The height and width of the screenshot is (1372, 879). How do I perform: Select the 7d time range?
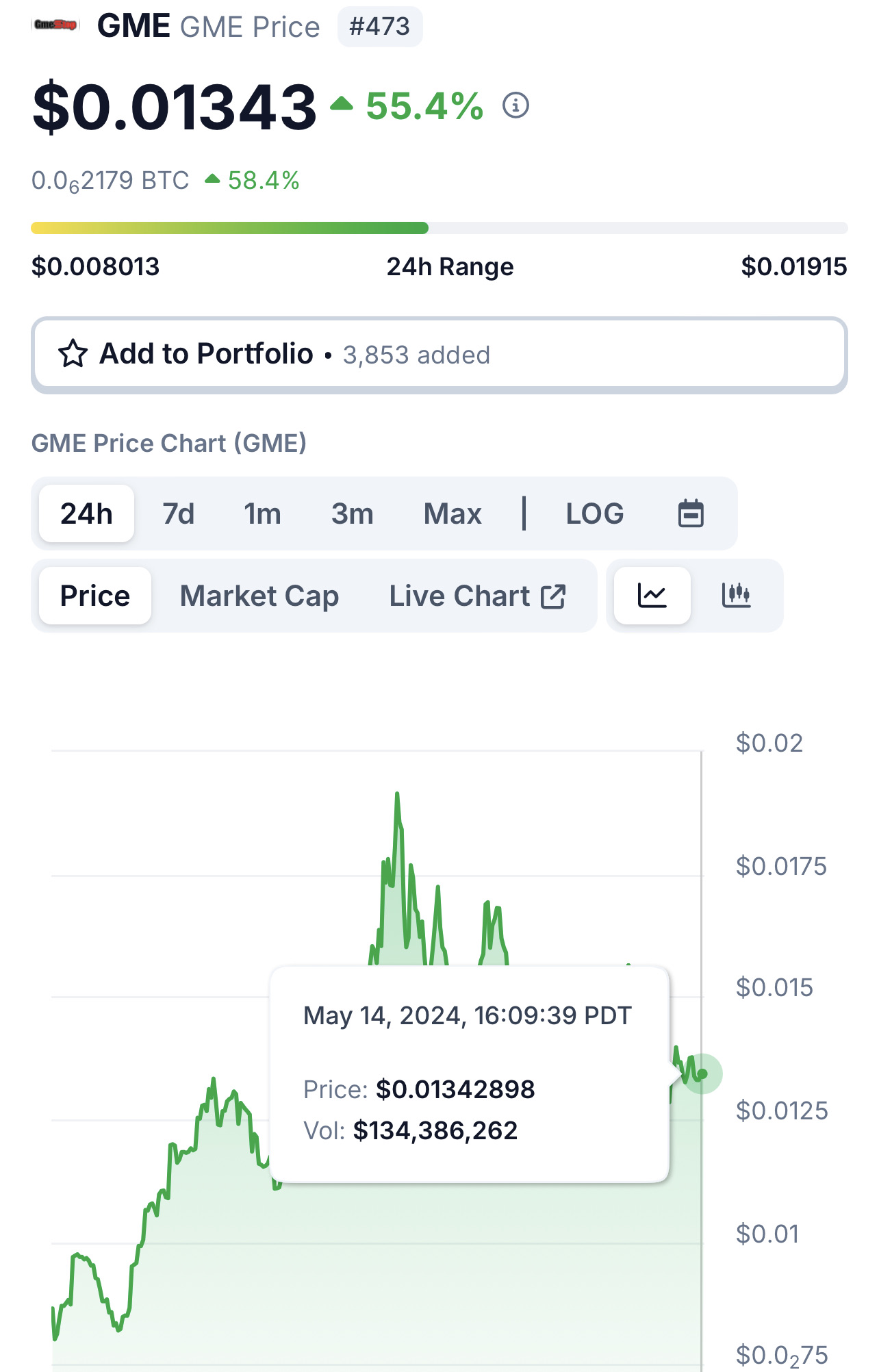click(178, 513)
